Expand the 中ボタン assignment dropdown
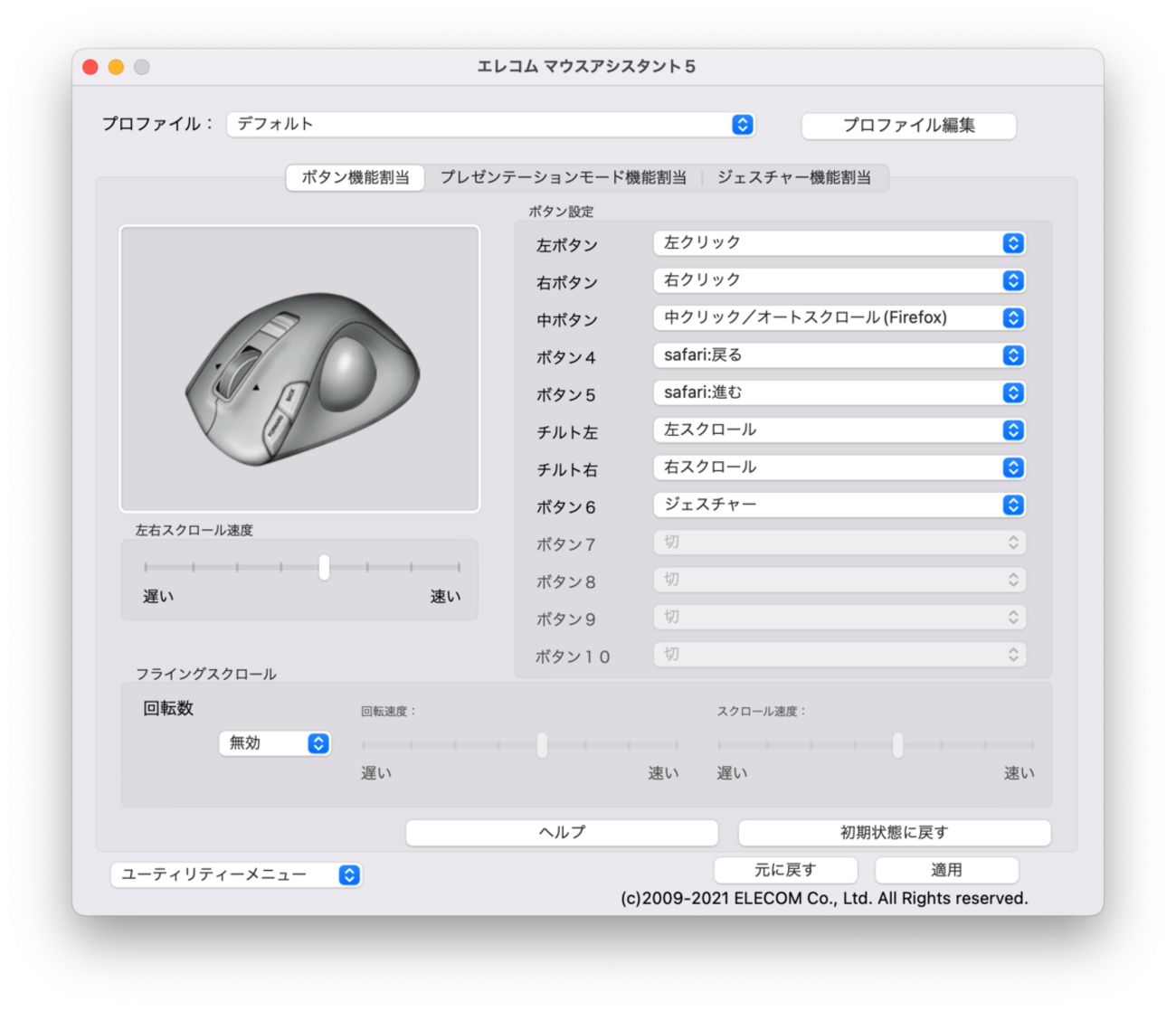 click(839, 318)
